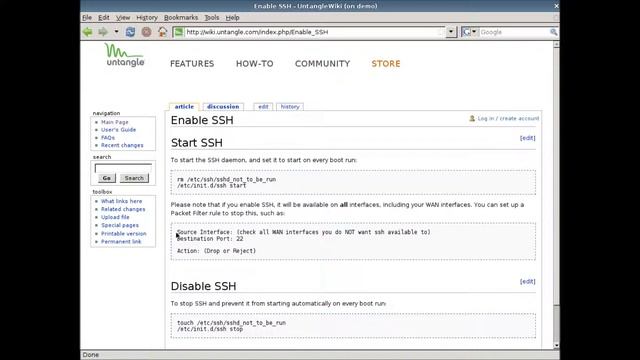The width and height of the screenshot is (640, 360).
Task: Open Main Page in navigation
Action: coord(115,122)
